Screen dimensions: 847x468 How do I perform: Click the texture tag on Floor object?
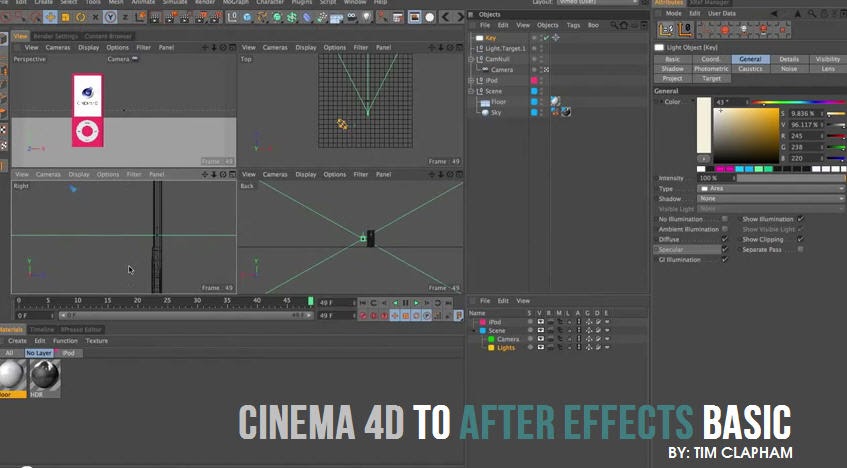(555, 101)
